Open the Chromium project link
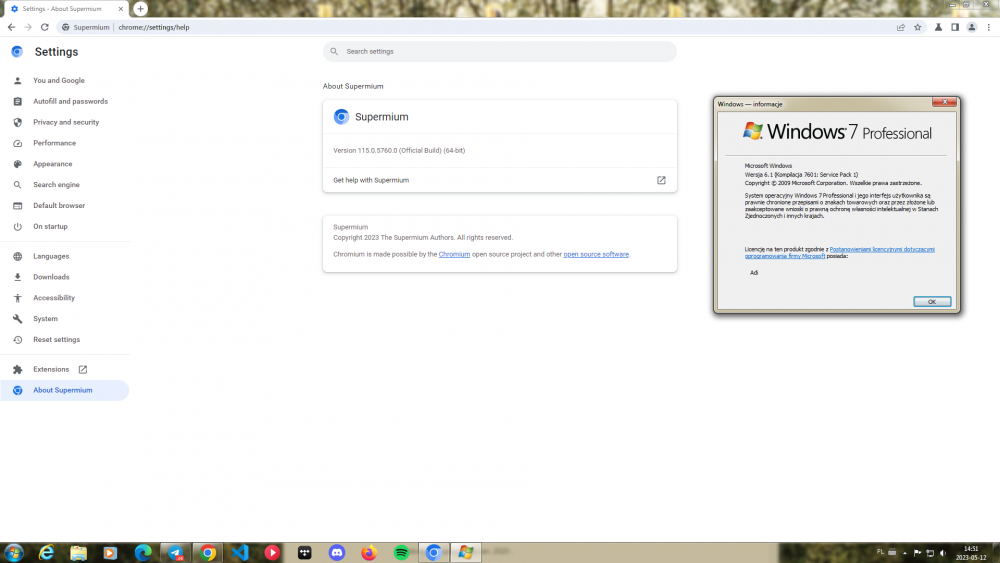This screenshot has height=563, width=1000. tap(454, 254)
